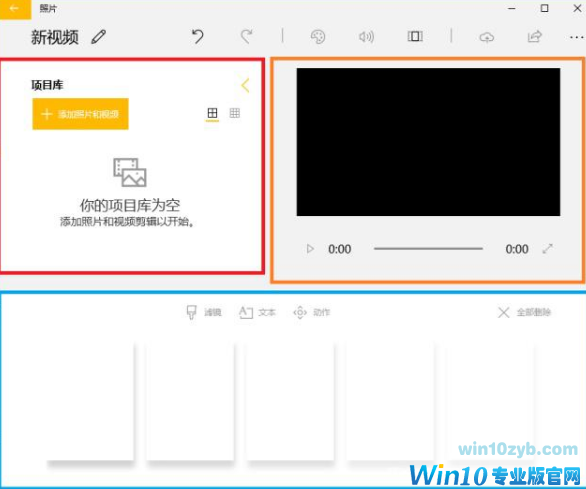Undo the last action
The width and height of the screenshot is (586, 489).
[198, 37]
